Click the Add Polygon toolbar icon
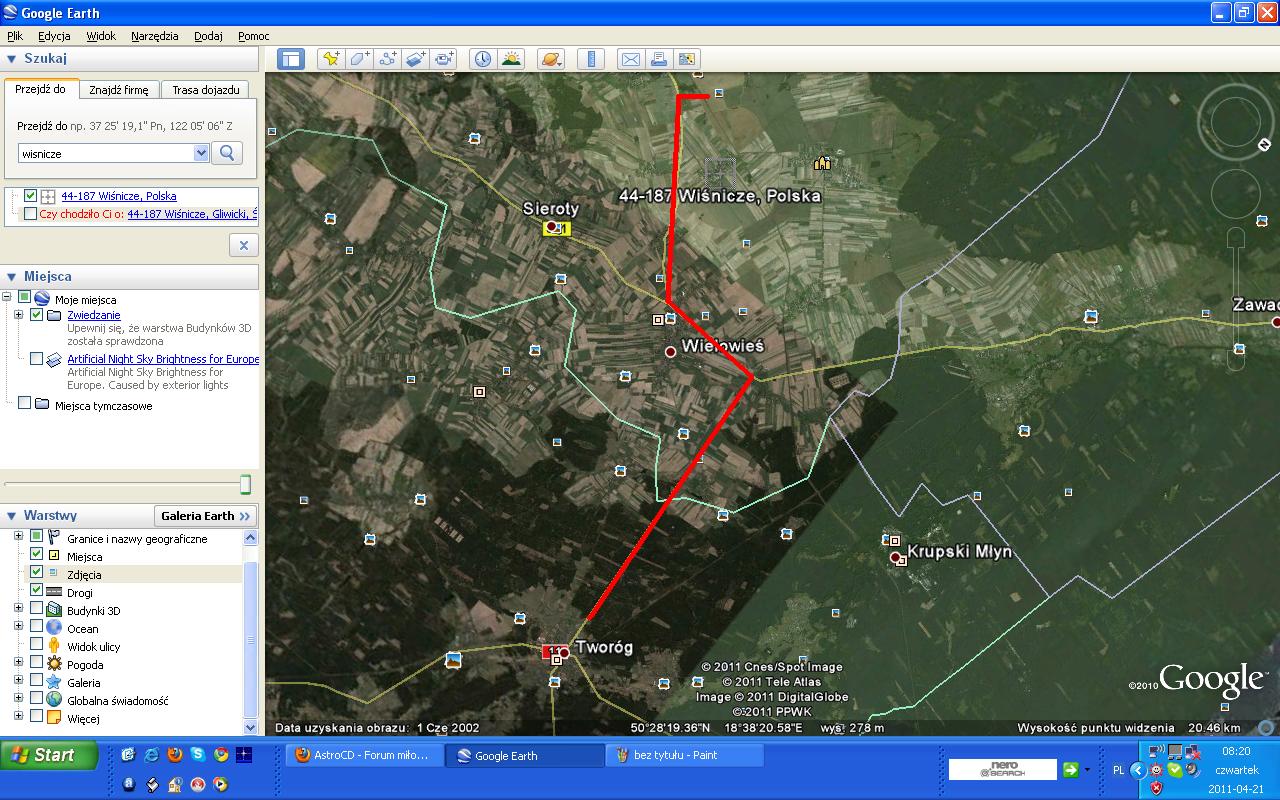The height and width of the screenshot is (800, 1280). (359, 59)
